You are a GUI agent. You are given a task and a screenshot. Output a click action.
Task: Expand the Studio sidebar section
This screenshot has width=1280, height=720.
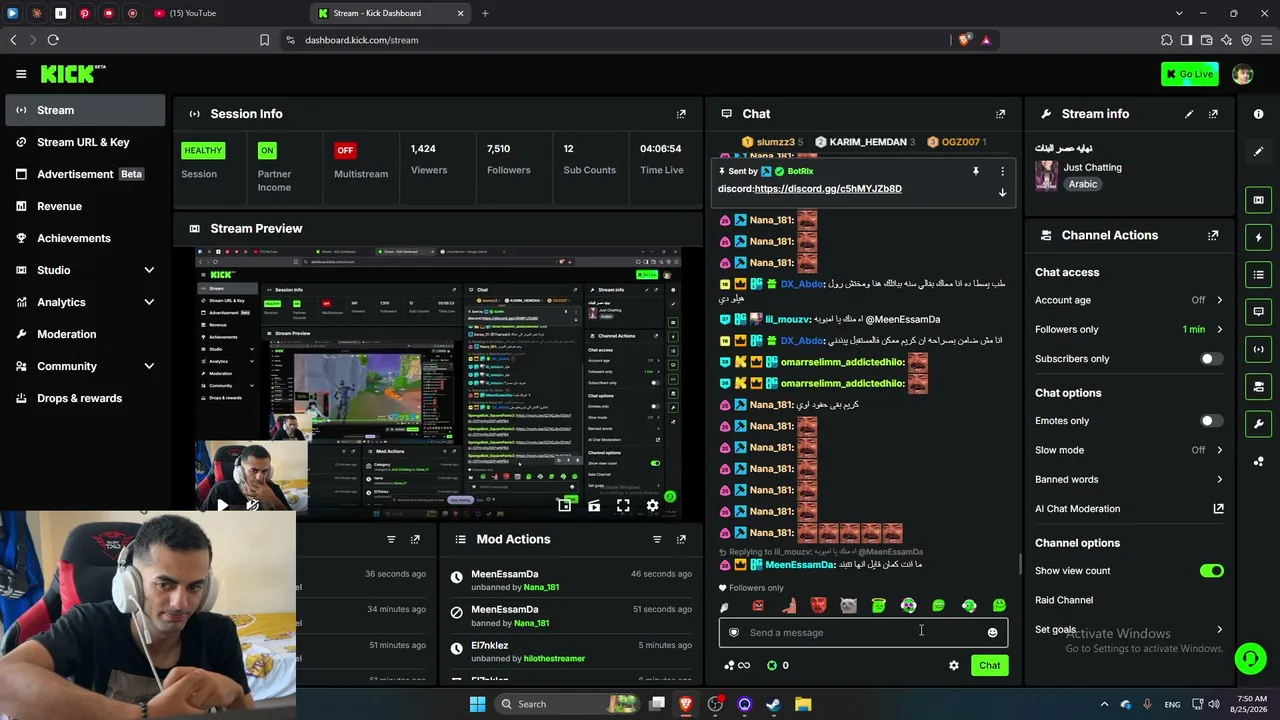(85, 270)
